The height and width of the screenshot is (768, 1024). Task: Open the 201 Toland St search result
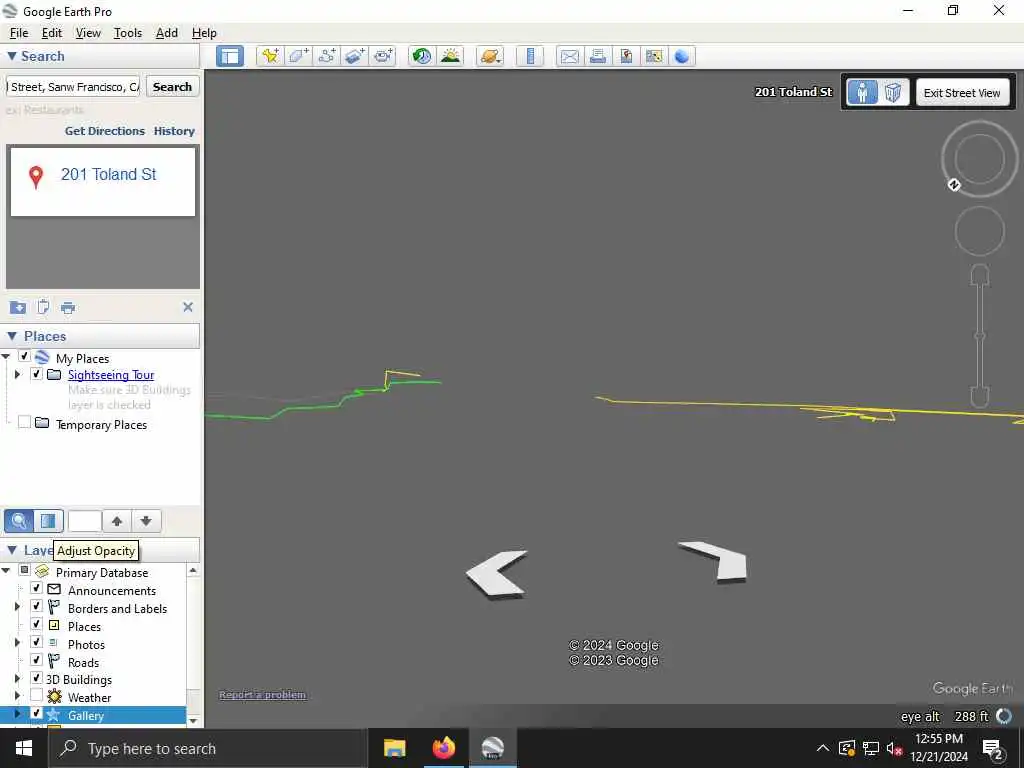[x=108, y=174]
